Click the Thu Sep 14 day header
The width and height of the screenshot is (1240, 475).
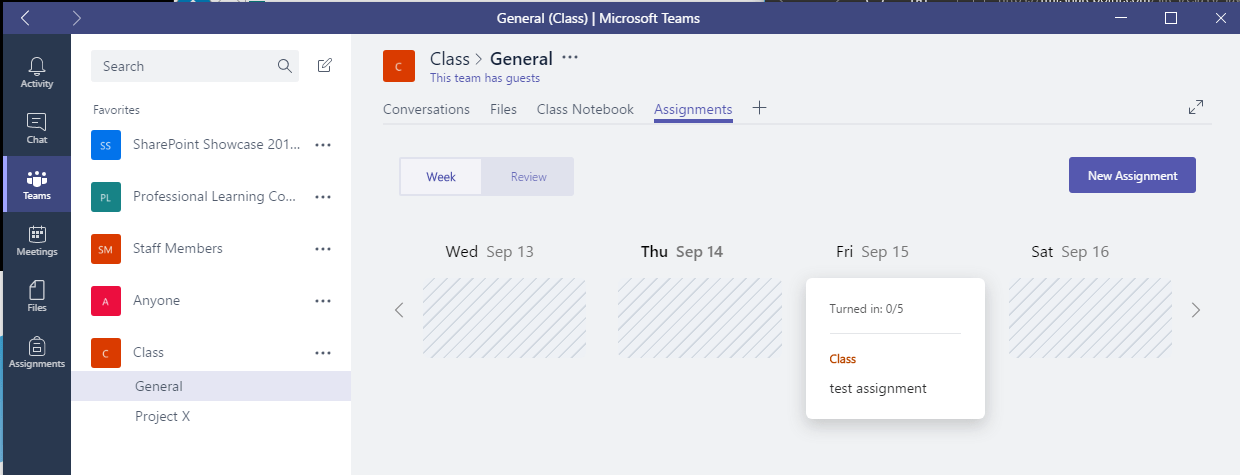(x=682, y=252)
